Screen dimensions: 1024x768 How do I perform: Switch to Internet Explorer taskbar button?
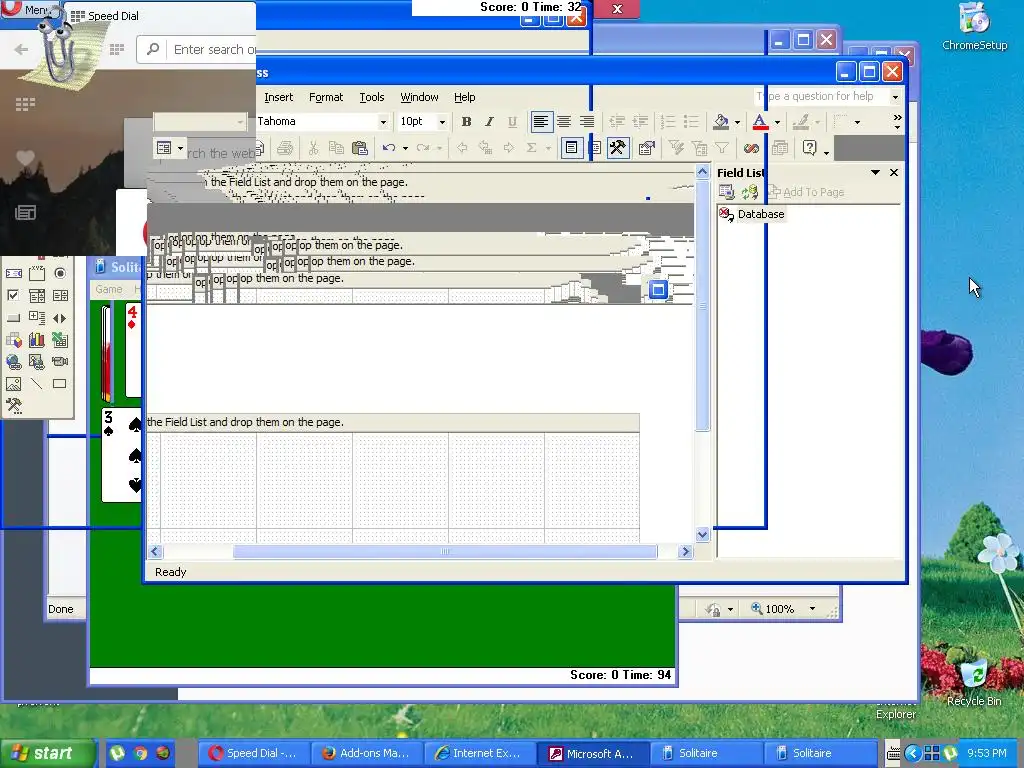(480, 753)
